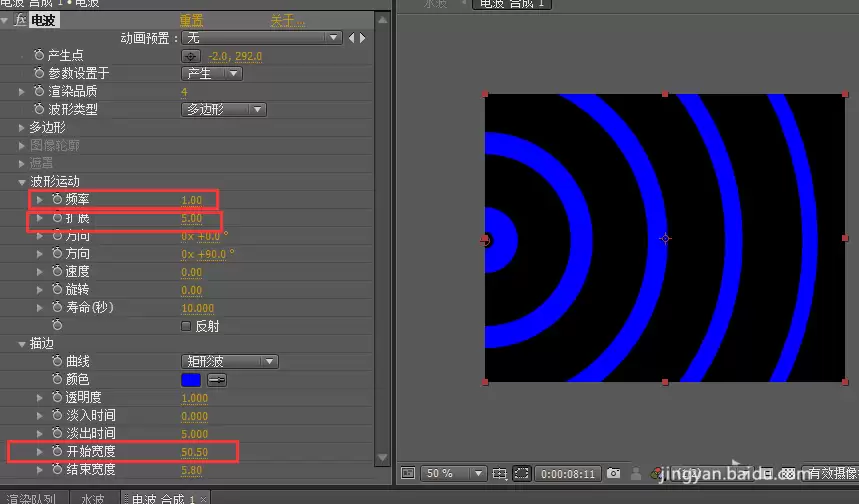Click the stopwatch next to 参数设置于
The width and height of the screenshot is (859, 504).
click(38, 73)
